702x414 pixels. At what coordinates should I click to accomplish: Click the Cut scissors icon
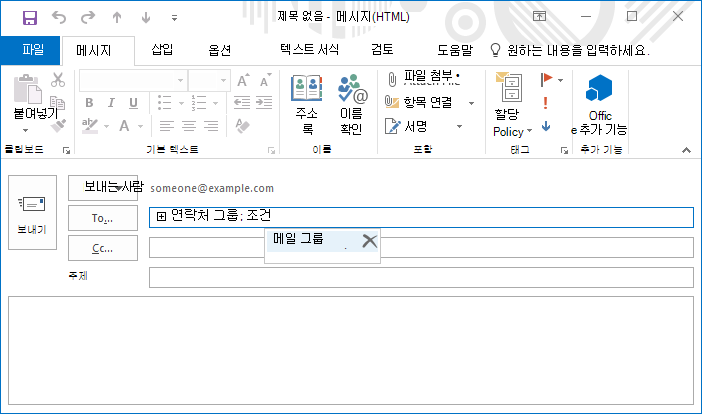click(58, 80)
